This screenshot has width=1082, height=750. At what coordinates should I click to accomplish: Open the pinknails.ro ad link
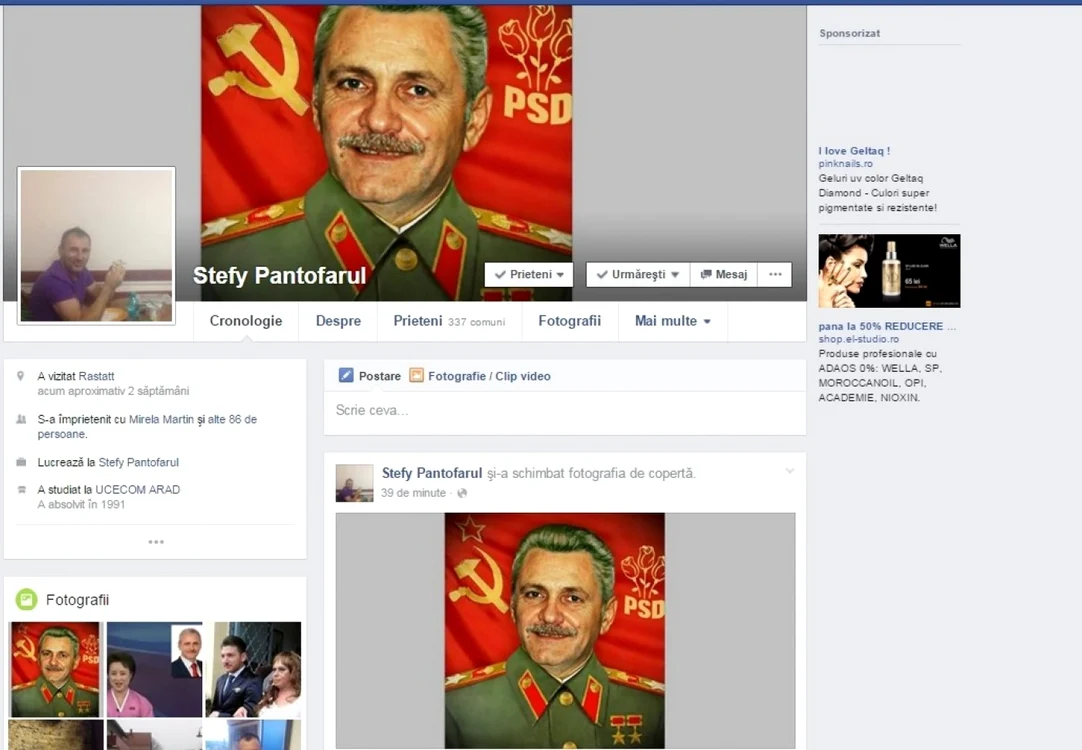[x=845, y=164]
